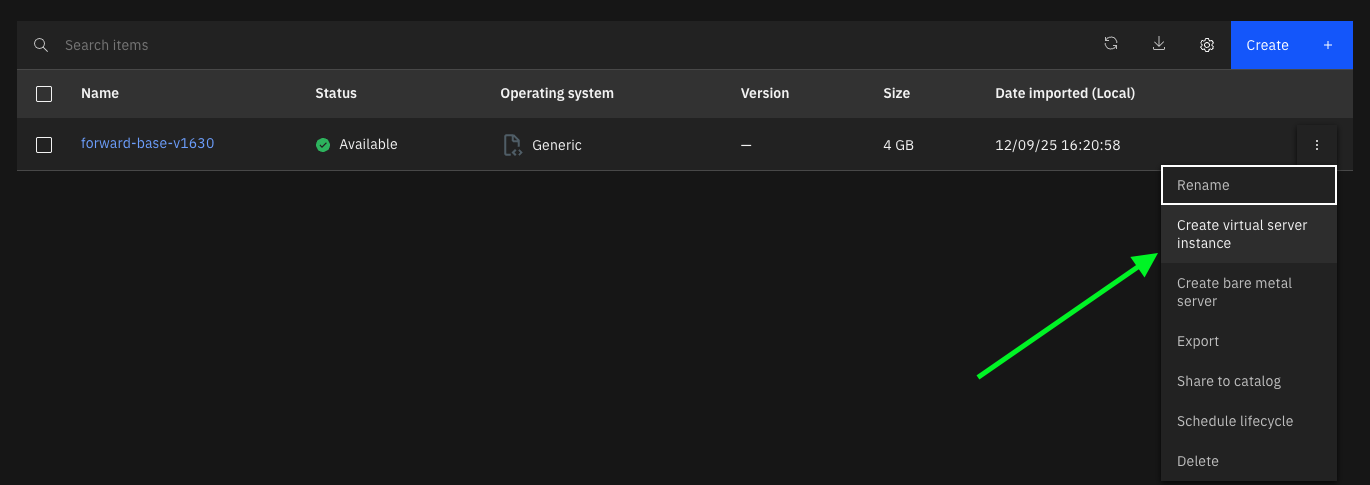Click the plus icon on Create button
The width and height of the screenshot is (1370, 485).
pyautogui.click(x=1328, y=45)
